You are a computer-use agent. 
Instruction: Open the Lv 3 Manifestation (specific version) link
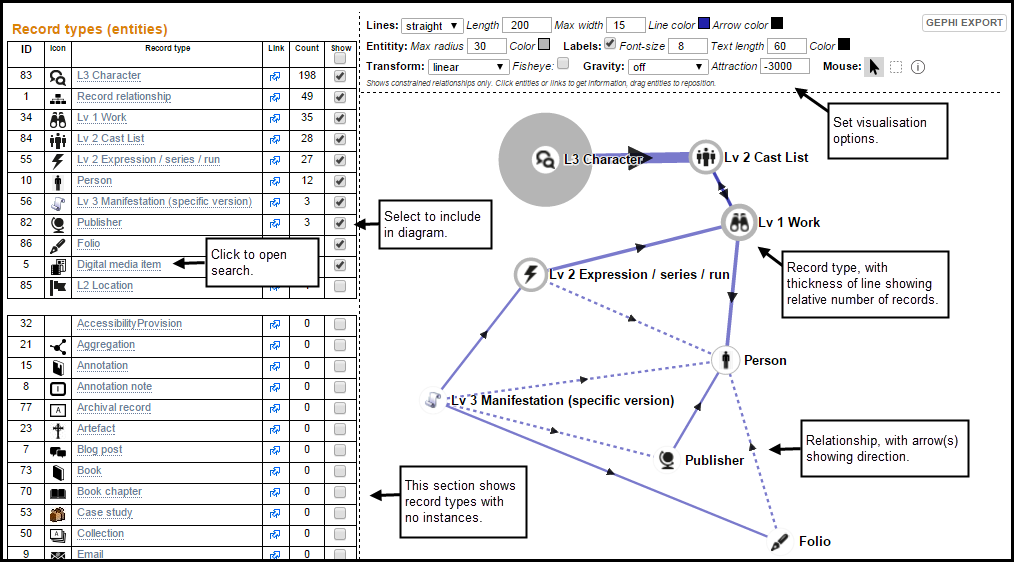pyautogui.click(x=164, y=202)
